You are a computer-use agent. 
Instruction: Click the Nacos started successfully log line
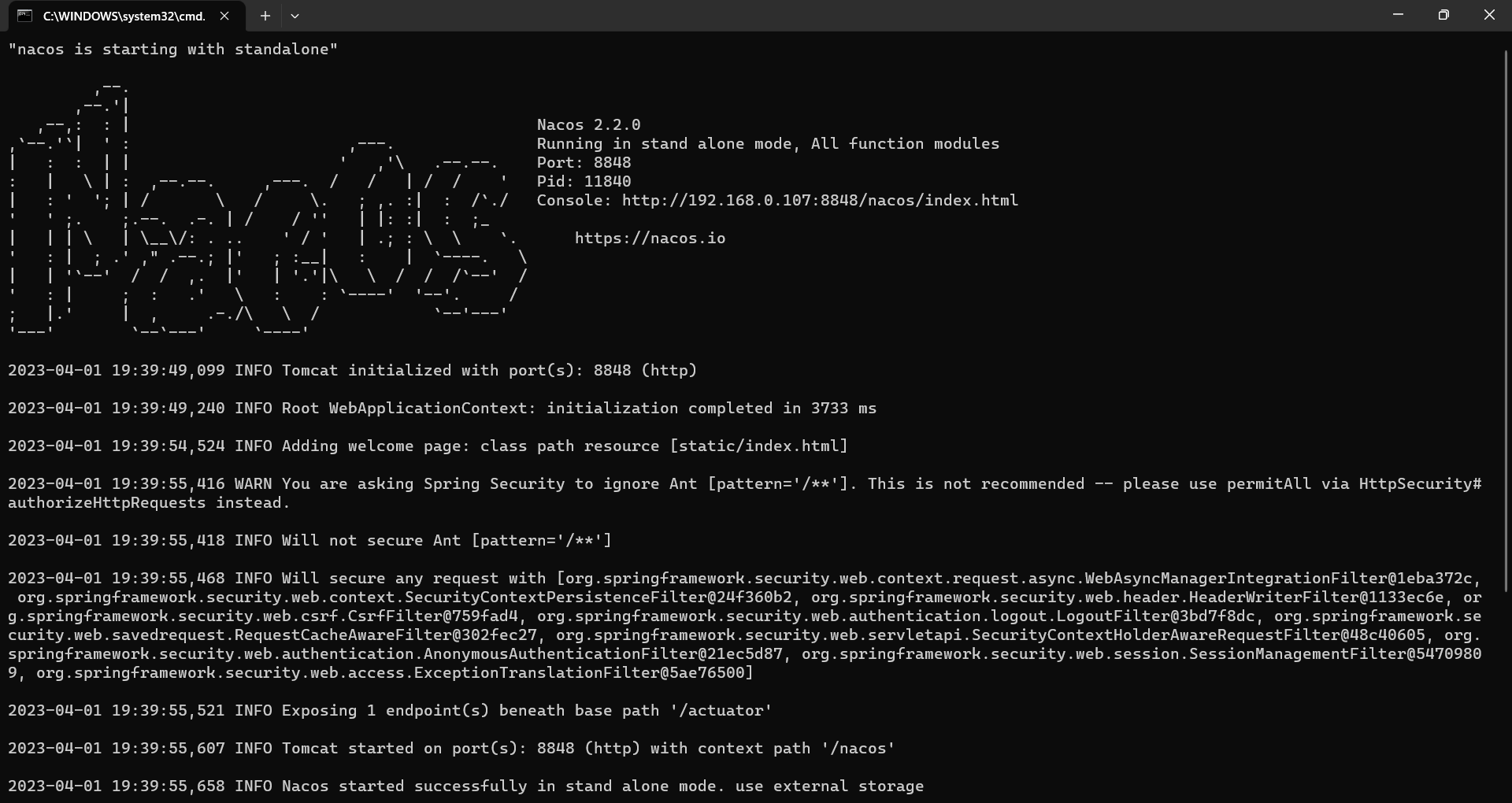click(465, 786)
